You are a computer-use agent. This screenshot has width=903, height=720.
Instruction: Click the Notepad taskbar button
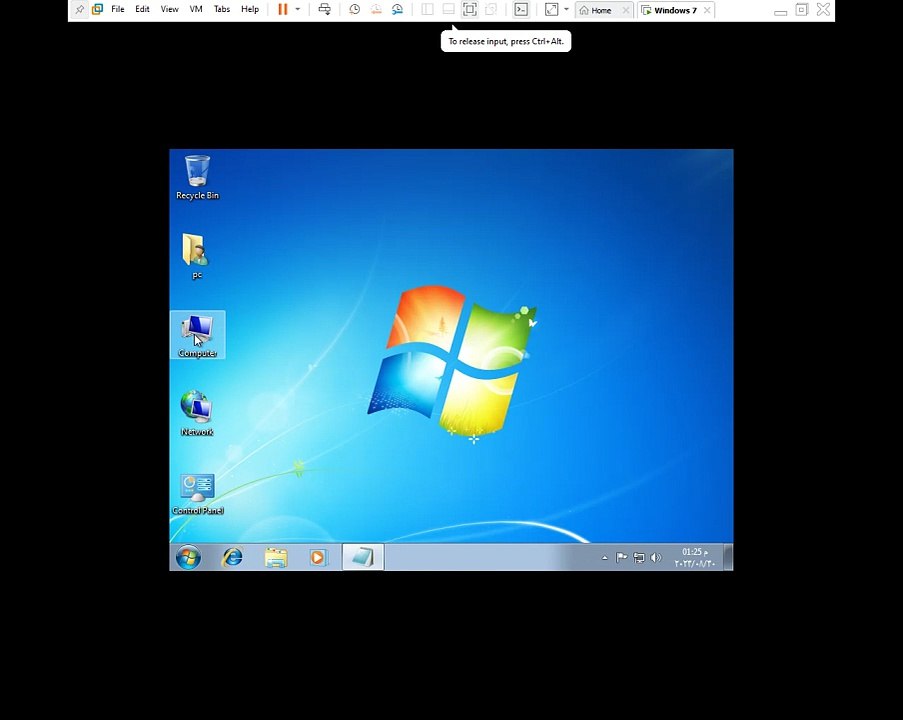(363, 557)
